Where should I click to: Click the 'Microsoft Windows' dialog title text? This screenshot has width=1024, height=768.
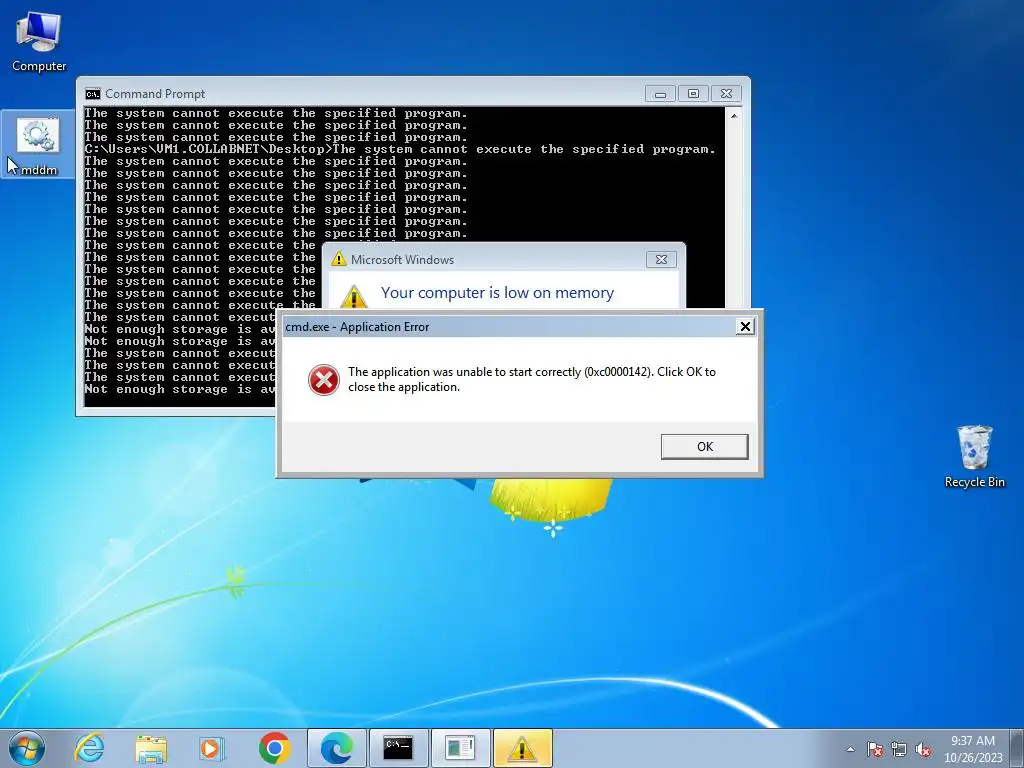tap(402, 259)
